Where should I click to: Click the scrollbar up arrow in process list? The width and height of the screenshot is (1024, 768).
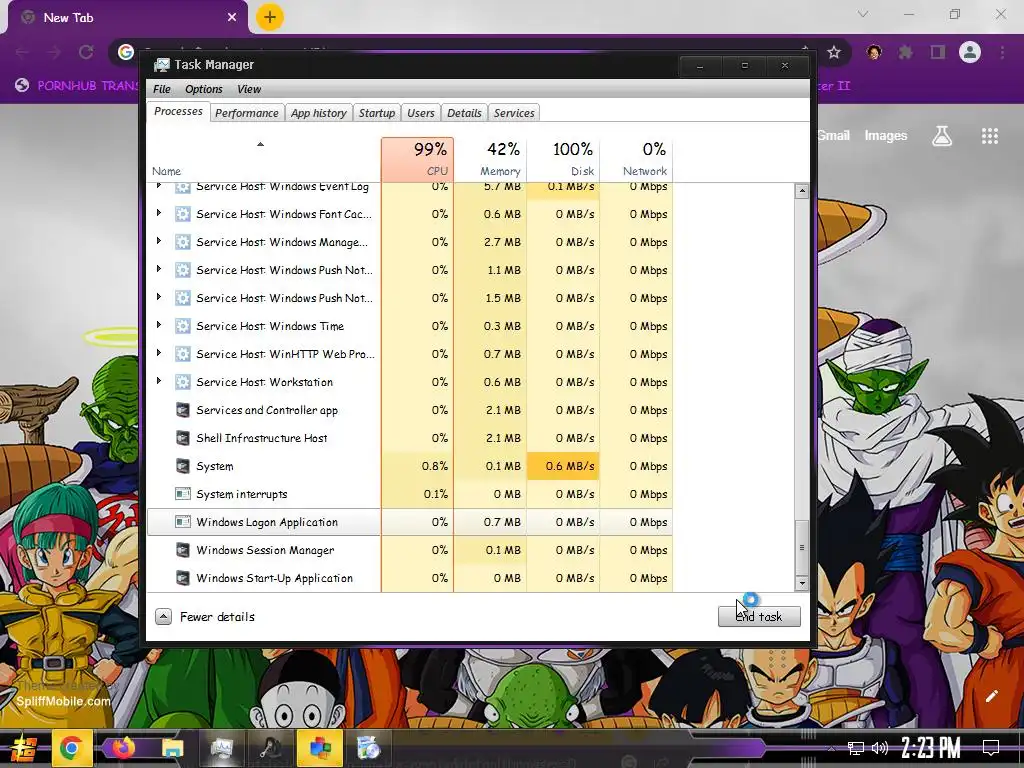pos(802,191)
